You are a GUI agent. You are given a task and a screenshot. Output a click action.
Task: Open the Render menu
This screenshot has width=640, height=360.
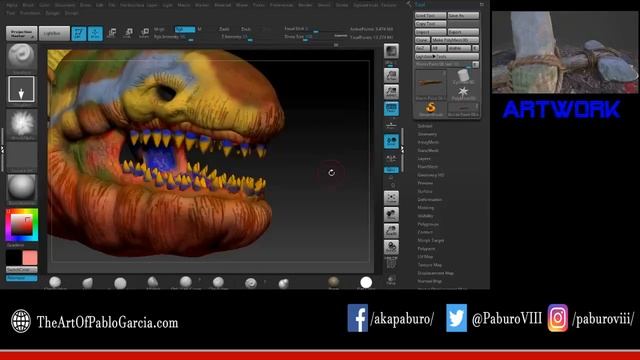point(305,5)
